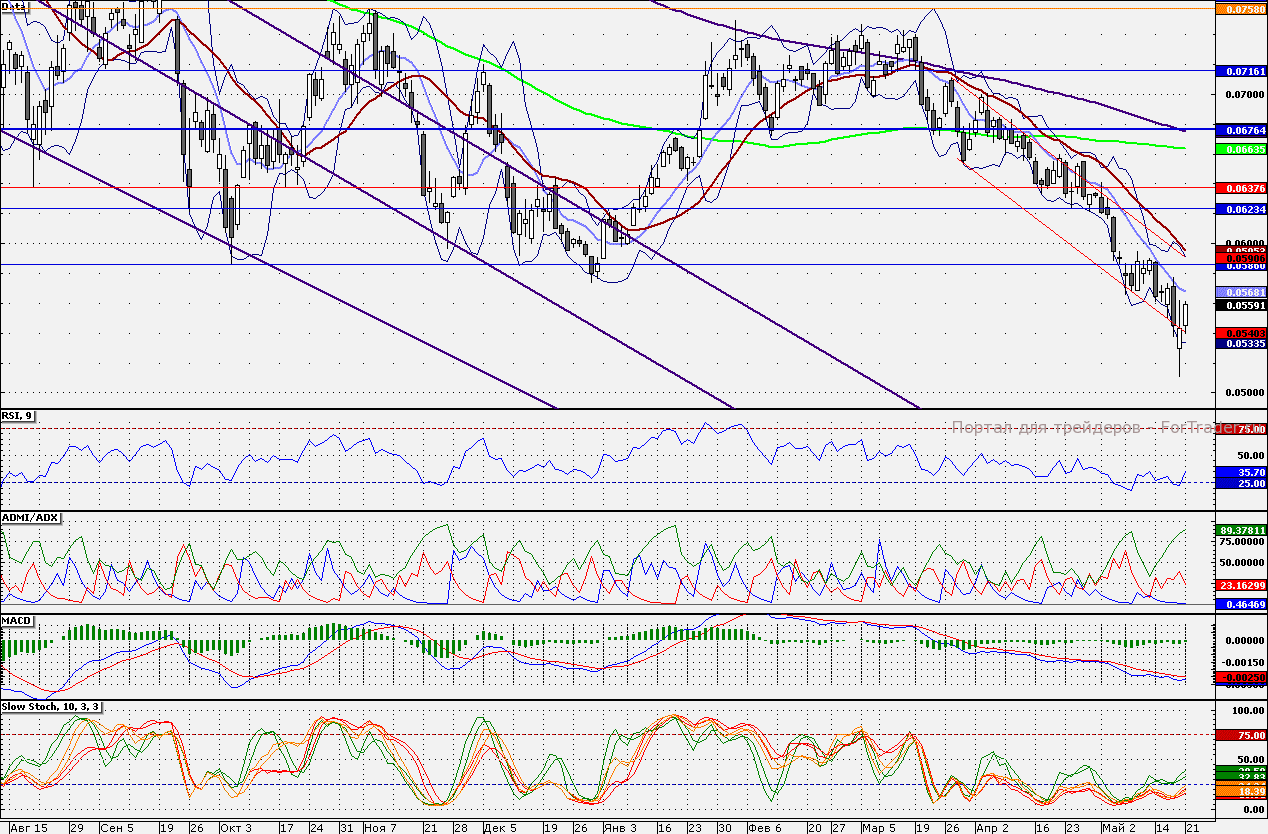The height and width of the screenshot is (834, 1268).
Task: Click the RSI lower level label 25.00
Action: [1240, 484]
